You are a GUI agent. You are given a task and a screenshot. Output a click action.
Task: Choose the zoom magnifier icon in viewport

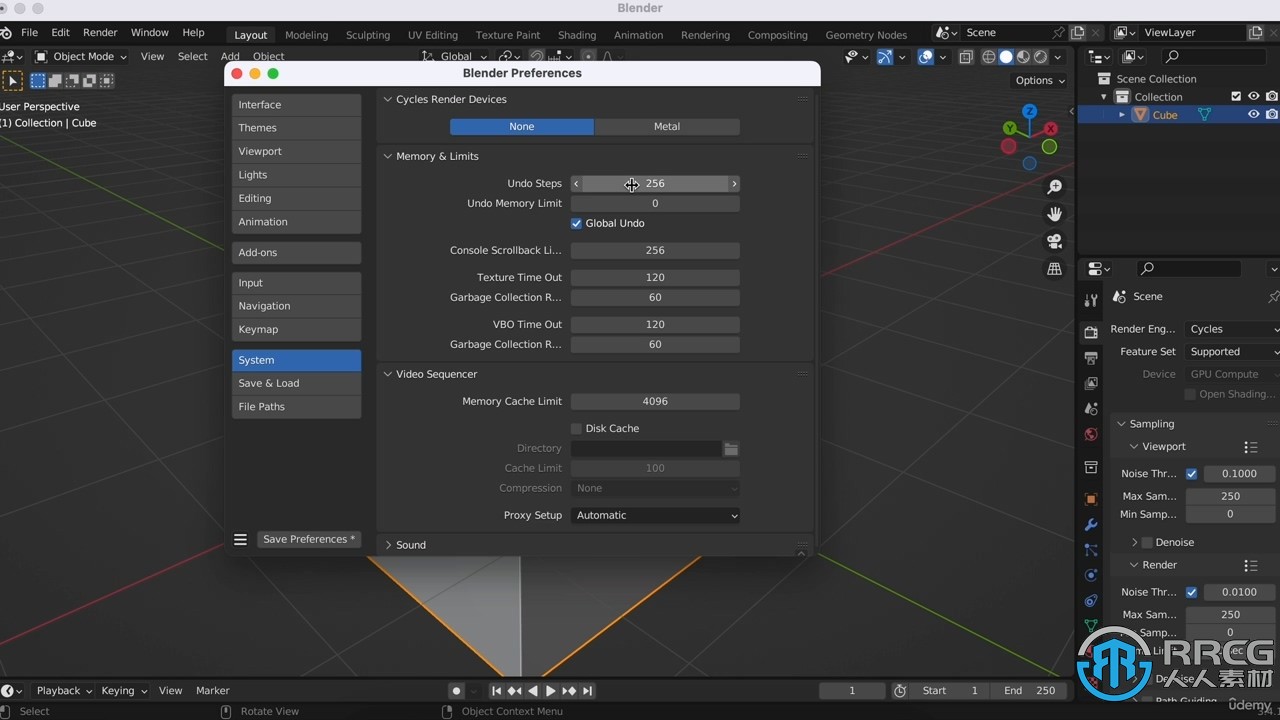tap(1054, 187)
